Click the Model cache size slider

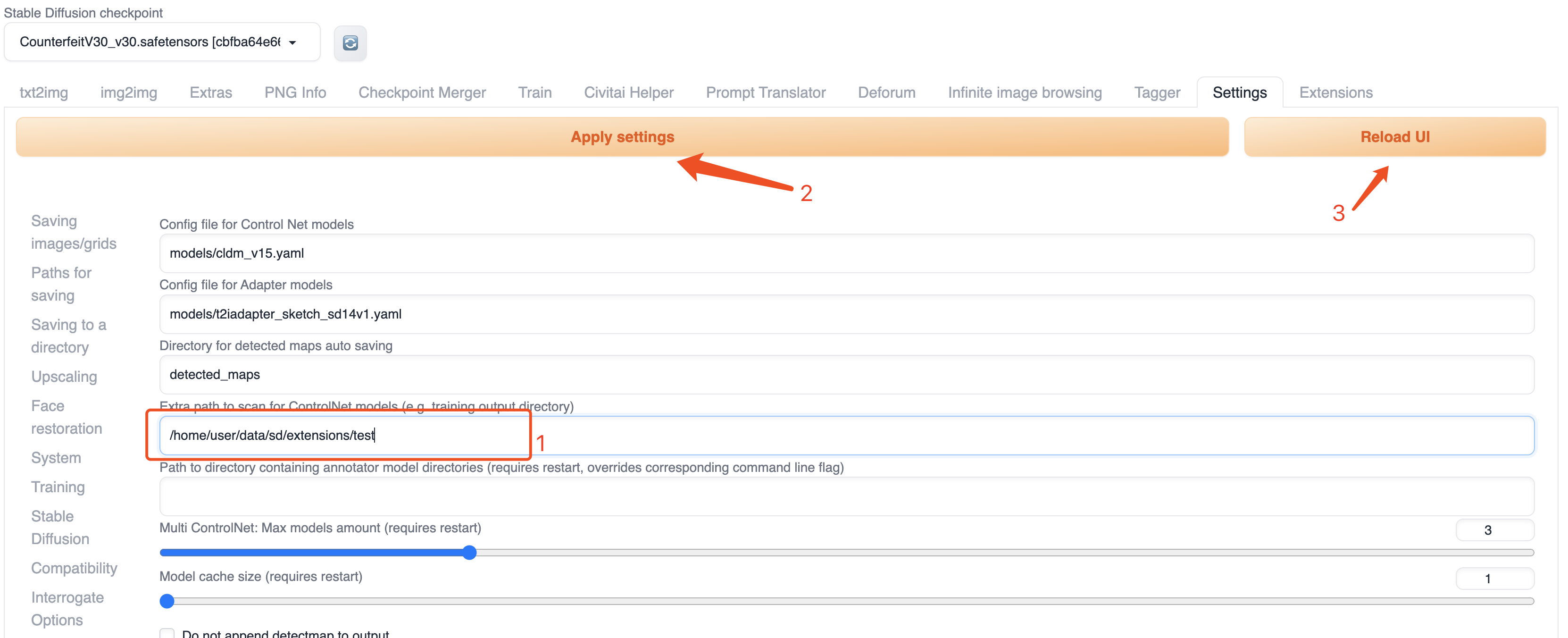point(846,602)
